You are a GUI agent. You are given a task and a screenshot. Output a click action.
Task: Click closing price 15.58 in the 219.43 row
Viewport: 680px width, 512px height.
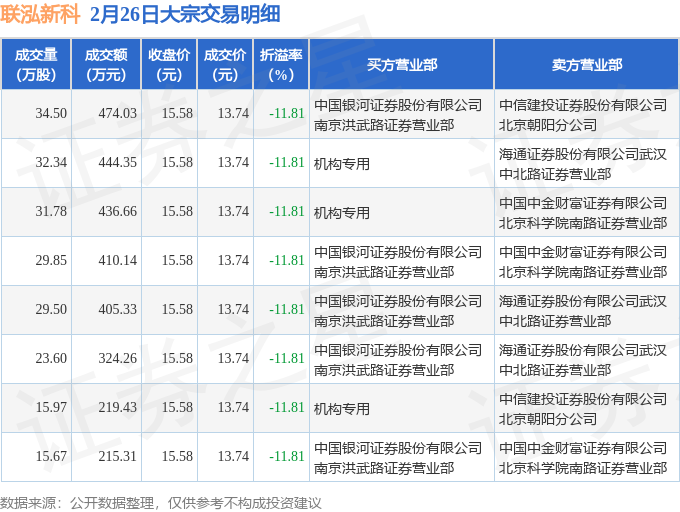point(177,408)
